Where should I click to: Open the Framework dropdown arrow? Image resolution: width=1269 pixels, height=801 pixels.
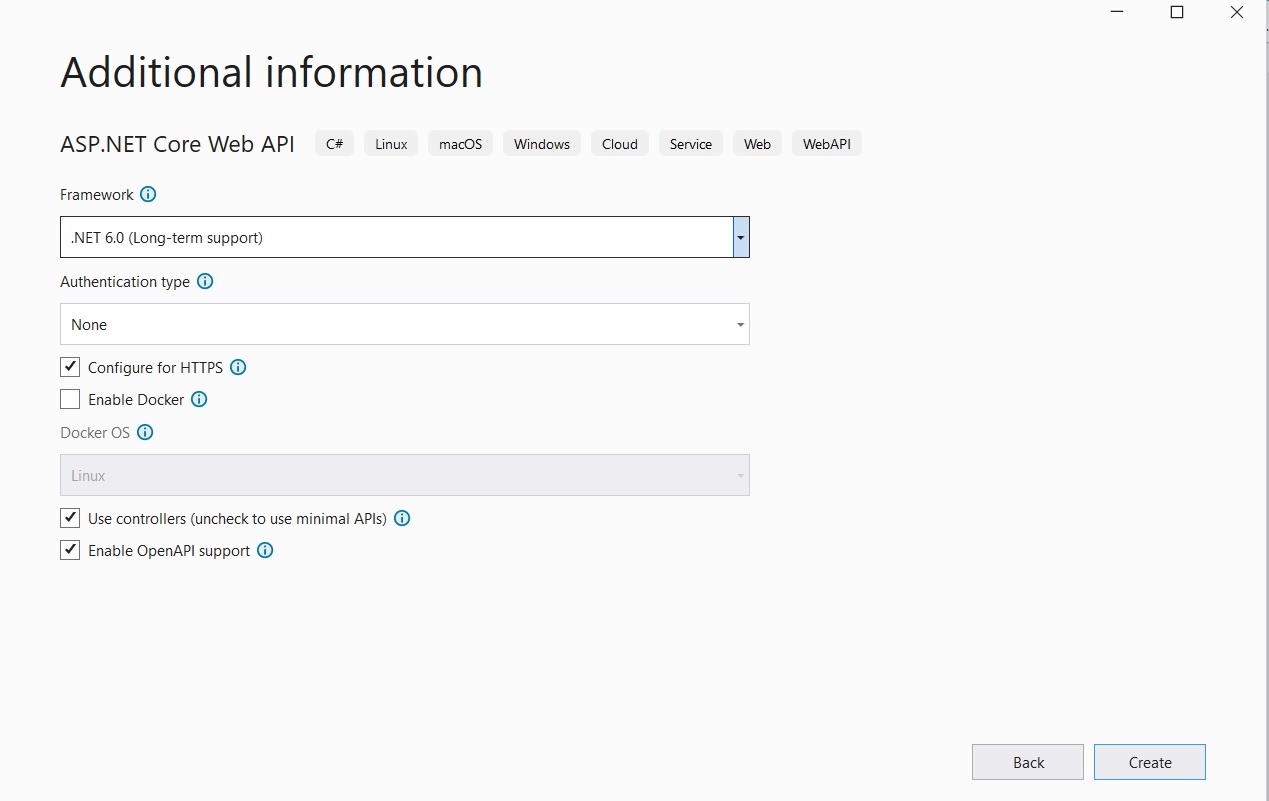(741, 237)
